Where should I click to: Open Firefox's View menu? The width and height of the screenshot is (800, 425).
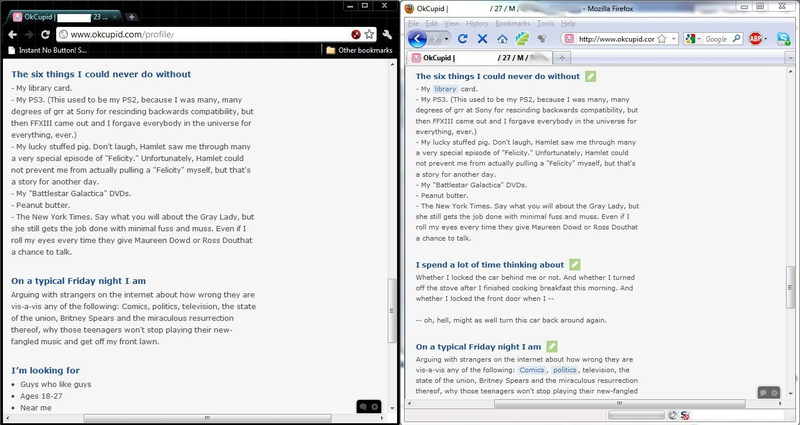(452, 23)
